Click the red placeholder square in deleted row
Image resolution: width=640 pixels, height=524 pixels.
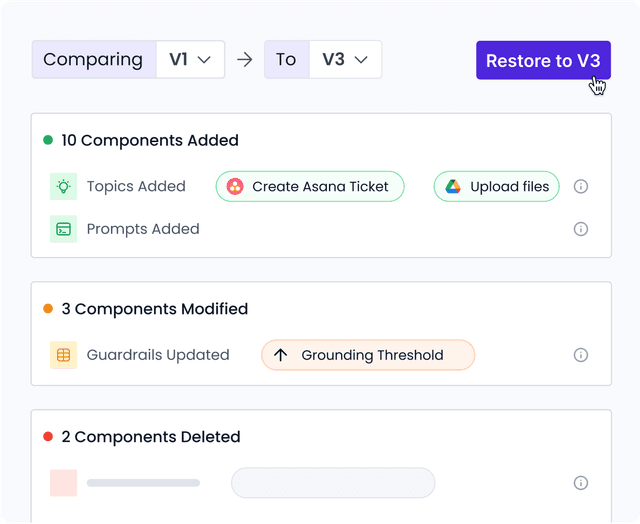pos(64,483)
